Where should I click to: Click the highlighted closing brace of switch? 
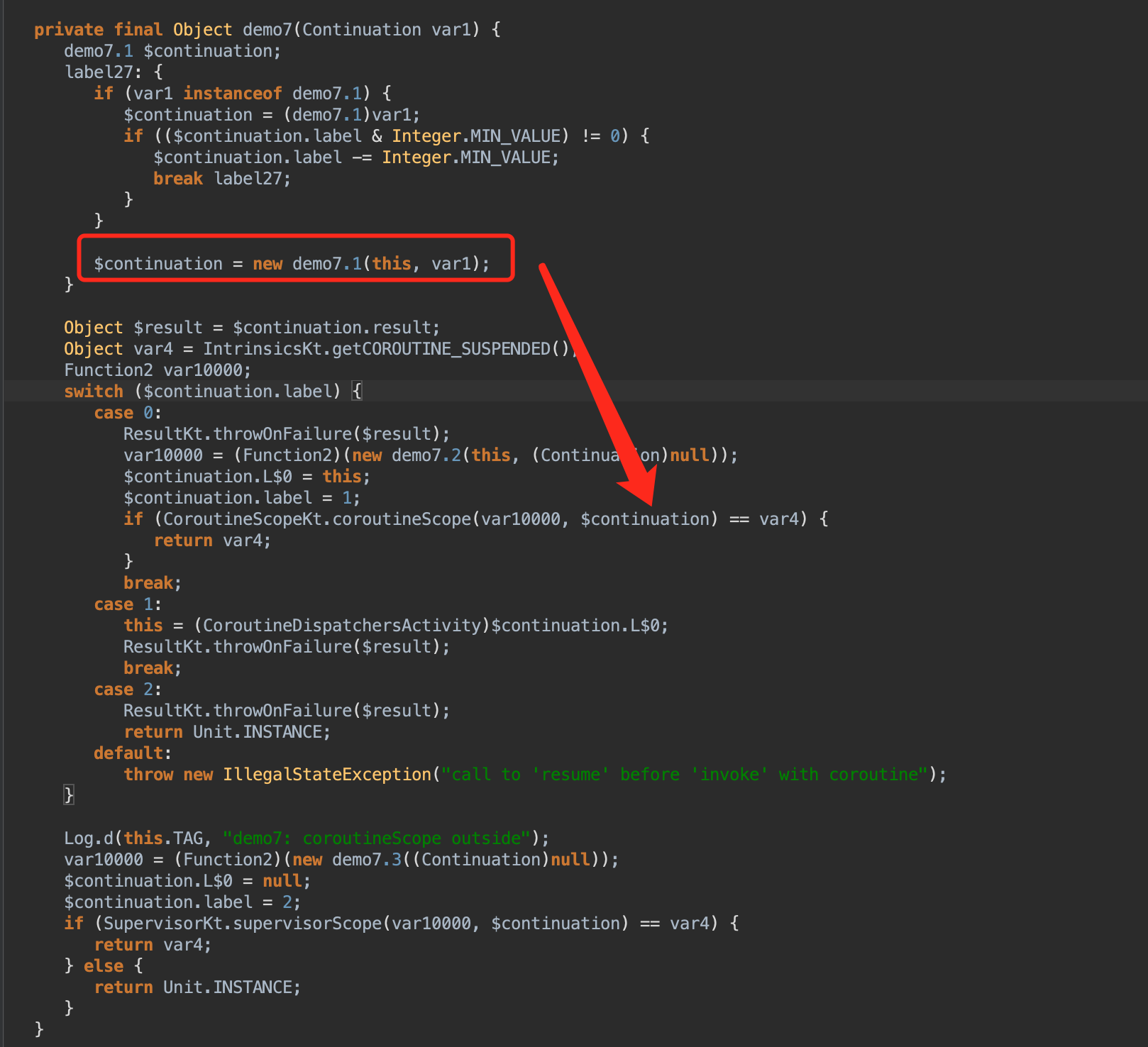tap(69, 794)
